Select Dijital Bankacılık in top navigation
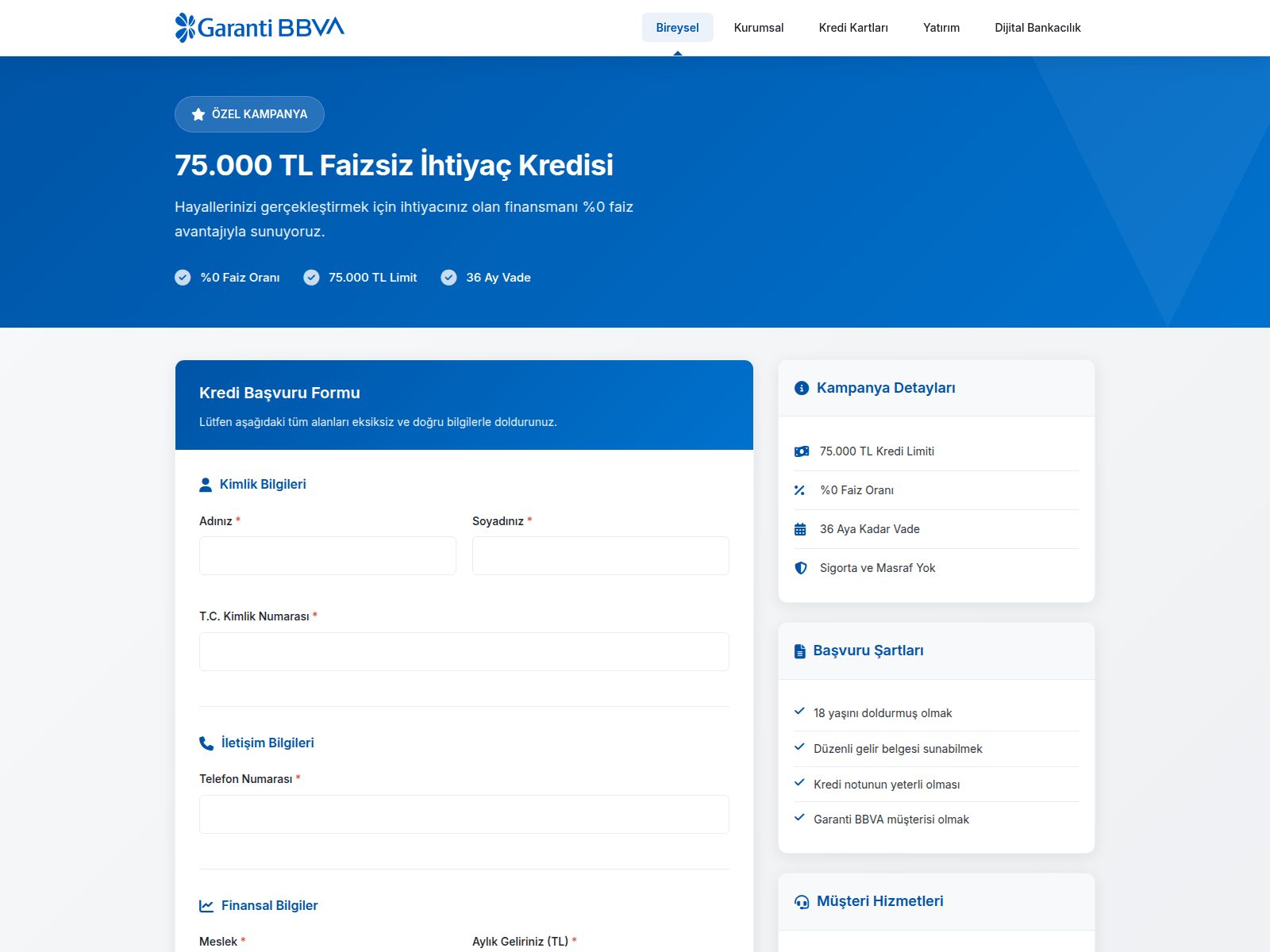 [x=1037, y=28]
